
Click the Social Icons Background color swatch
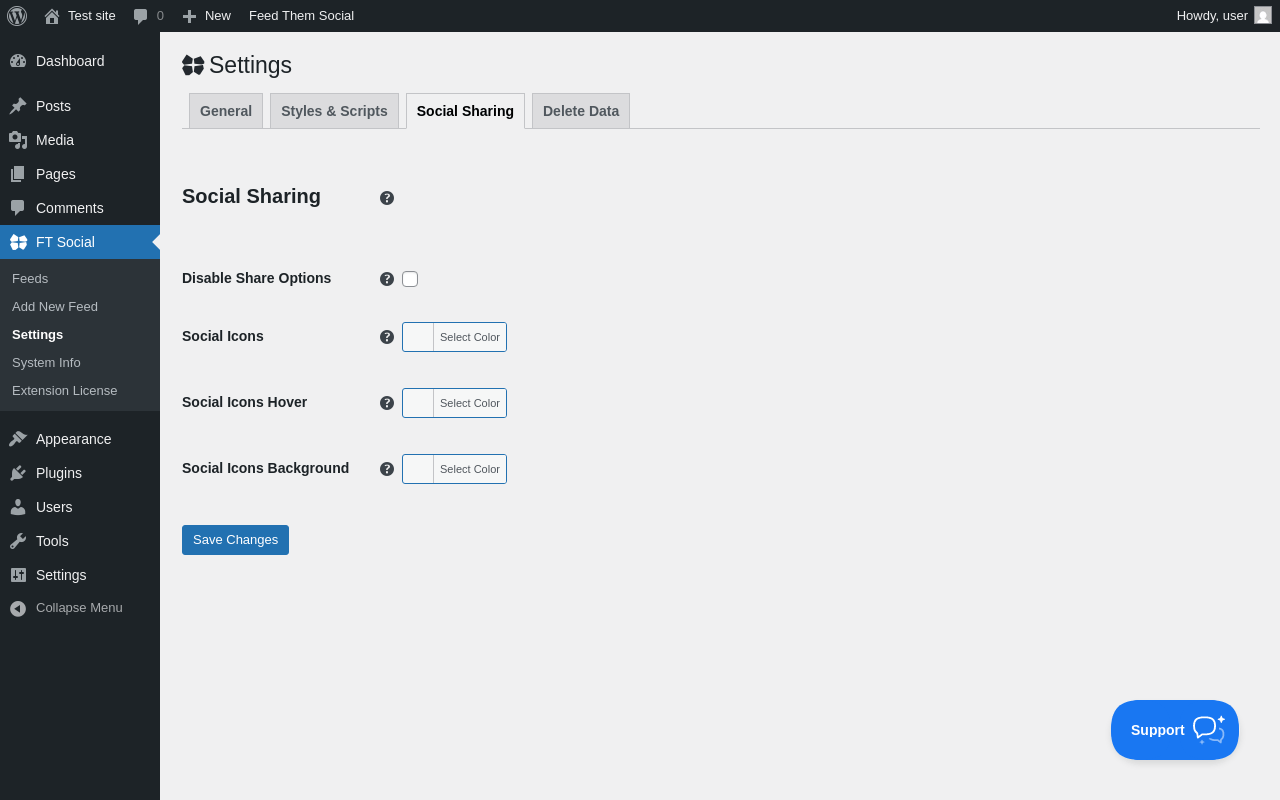point(418,469)
